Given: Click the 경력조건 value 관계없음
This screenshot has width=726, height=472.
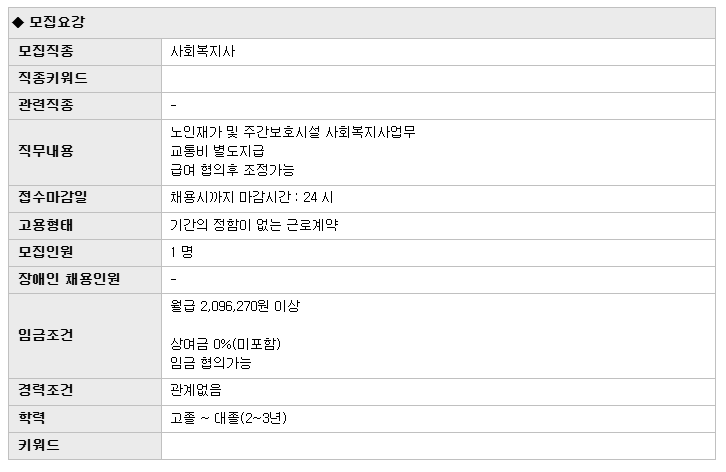Looking at the screenshot, I should click(x=196, y=390).
